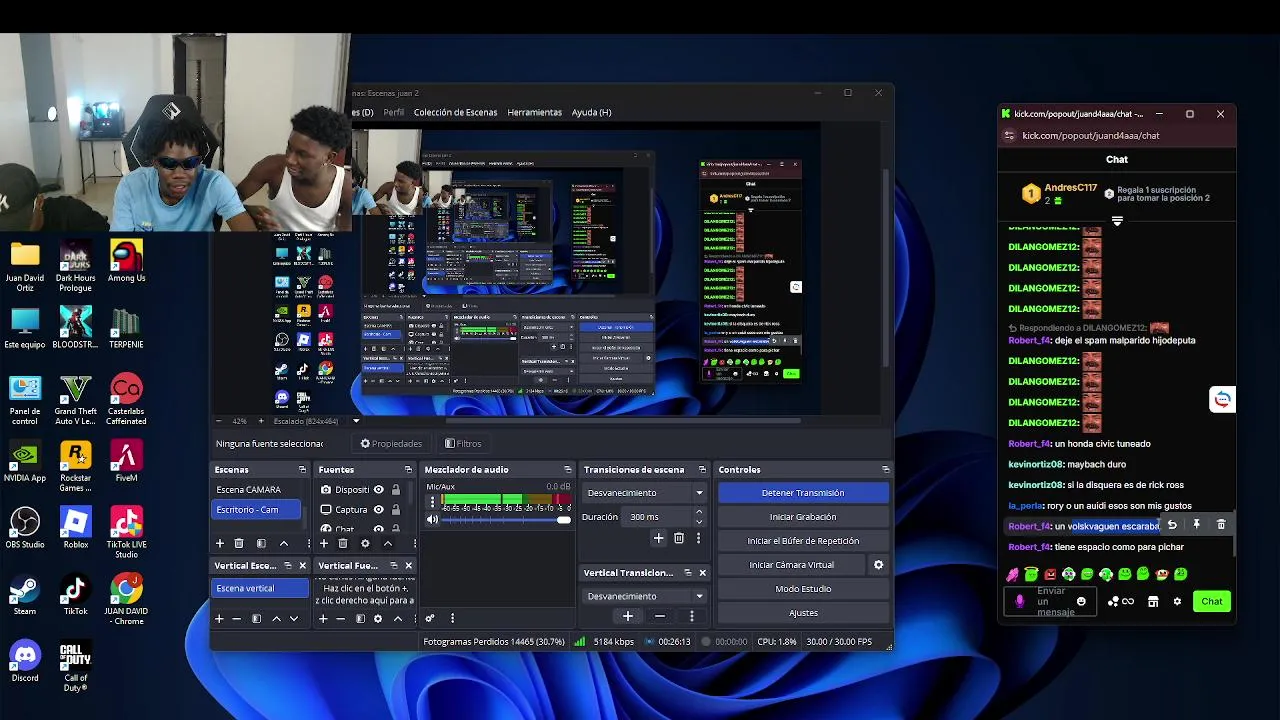Remove vertical scene with minus icon

click(237, 619)
